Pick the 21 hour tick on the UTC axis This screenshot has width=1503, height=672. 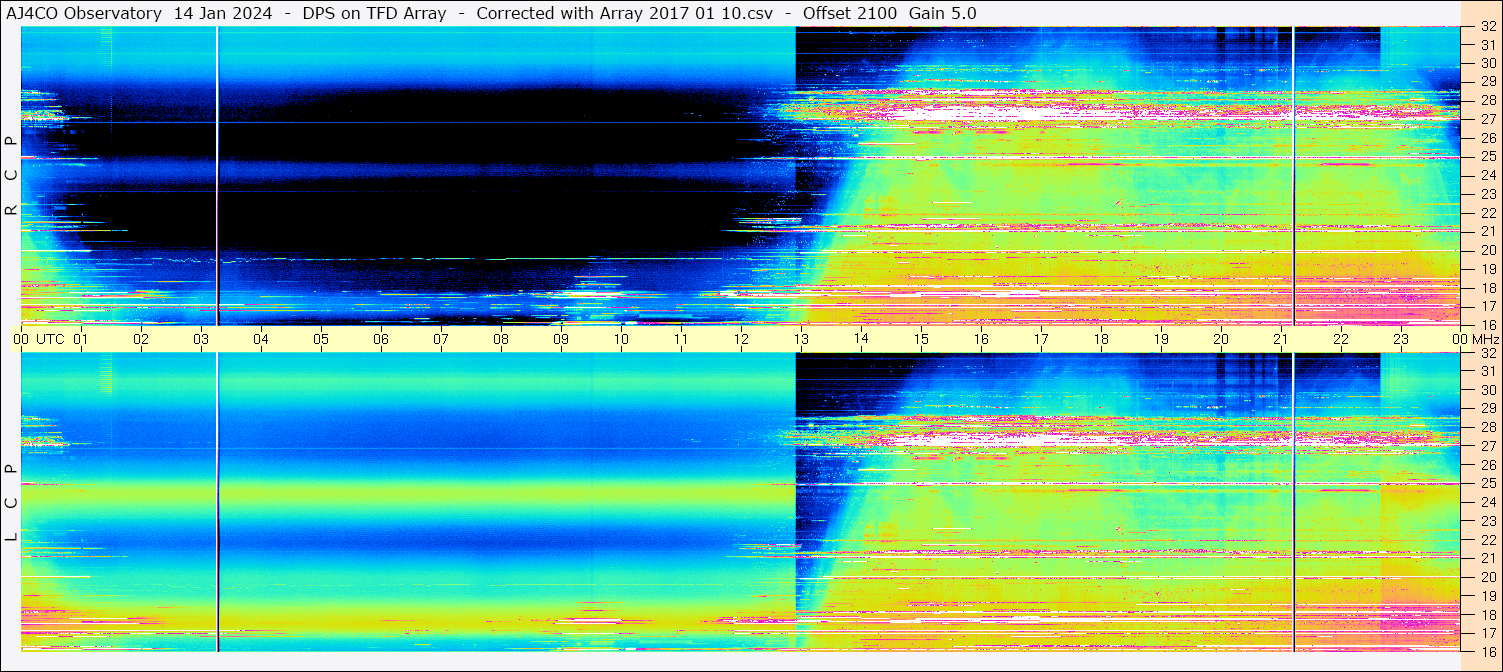pyautogui.click(x=1281, y=339)
